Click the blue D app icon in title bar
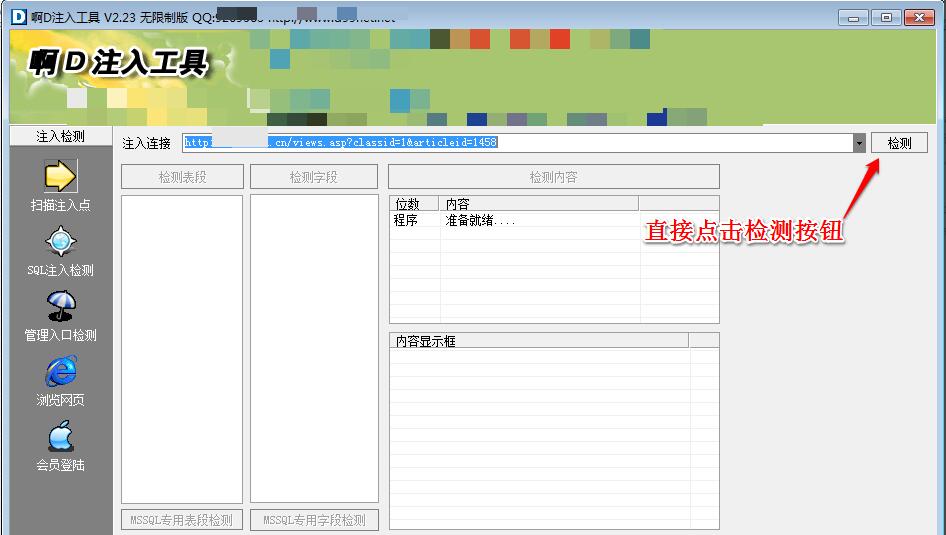This screenshot has width=946, height=535. (x=19, y=16)
